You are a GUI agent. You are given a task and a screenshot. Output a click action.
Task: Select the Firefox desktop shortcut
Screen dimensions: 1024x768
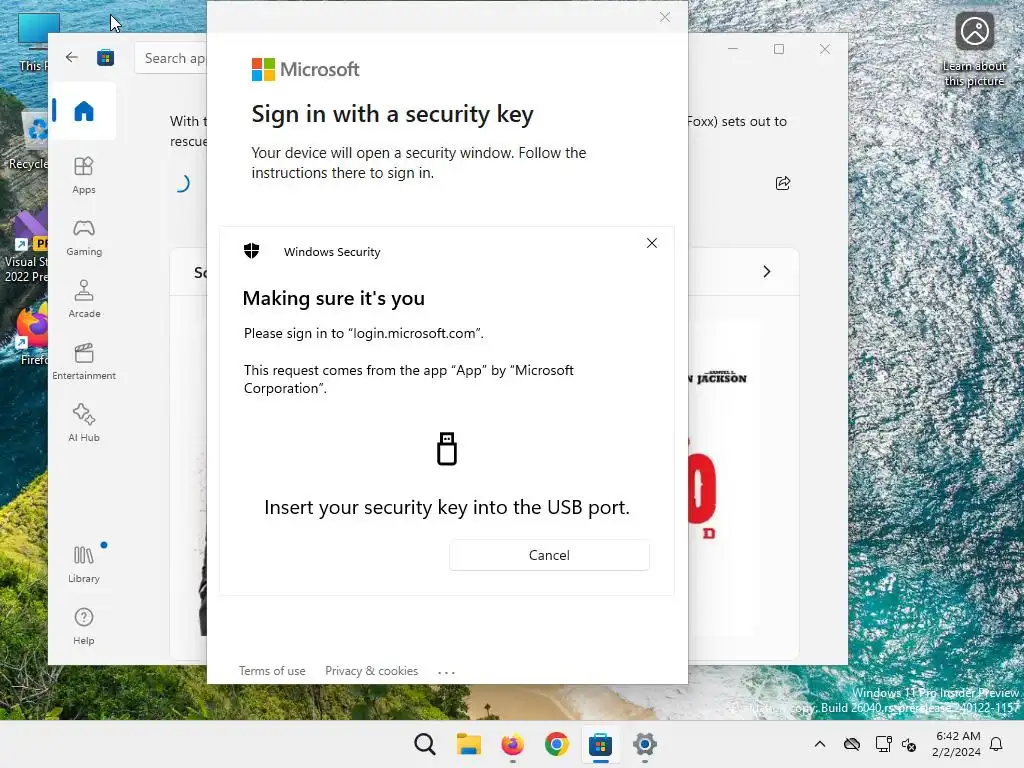pyautogui.click(x=30, y=336)
